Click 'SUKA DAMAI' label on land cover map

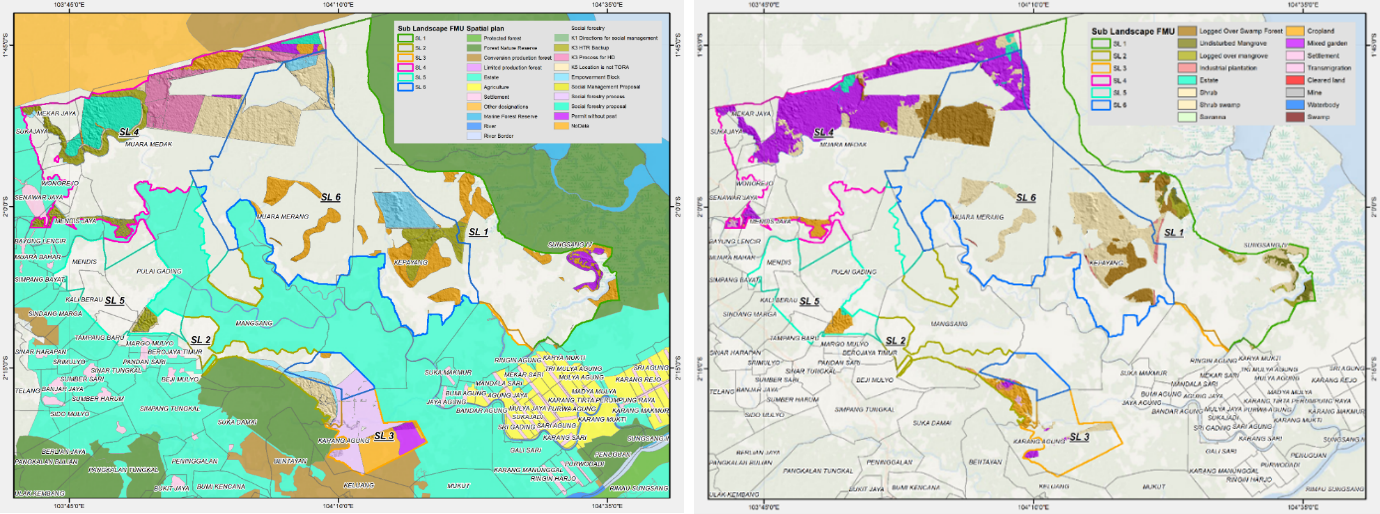coord(931,422)
